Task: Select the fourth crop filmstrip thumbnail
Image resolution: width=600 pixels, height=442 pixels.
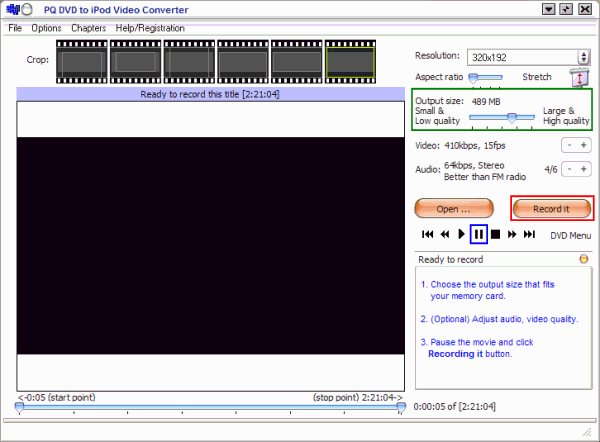Action: [x=243, y=62]
